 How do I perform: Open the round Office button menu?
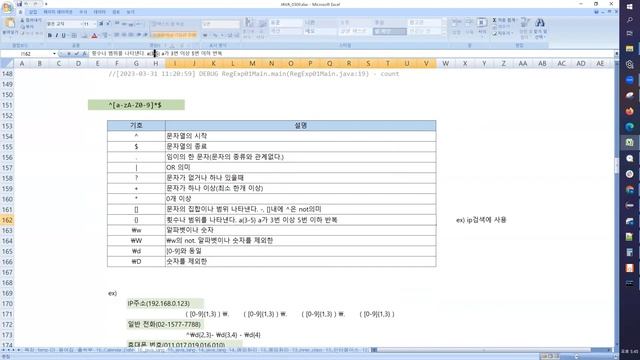7,8
